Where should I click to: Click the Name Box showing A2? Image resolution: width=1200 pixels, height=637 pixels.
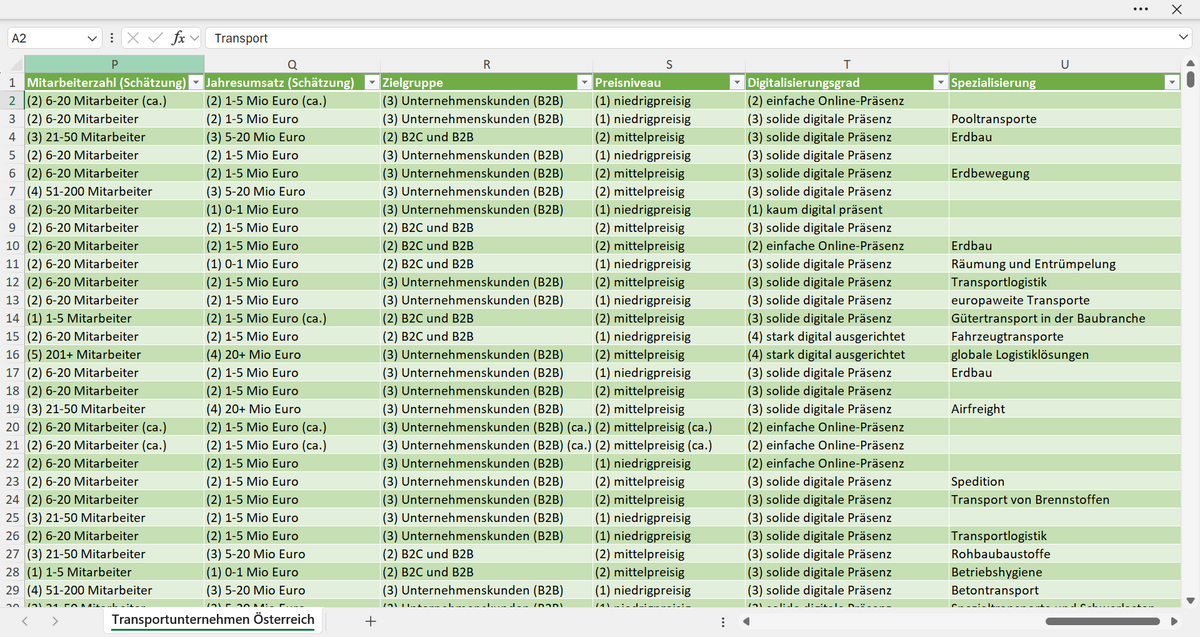pos(47,38)
